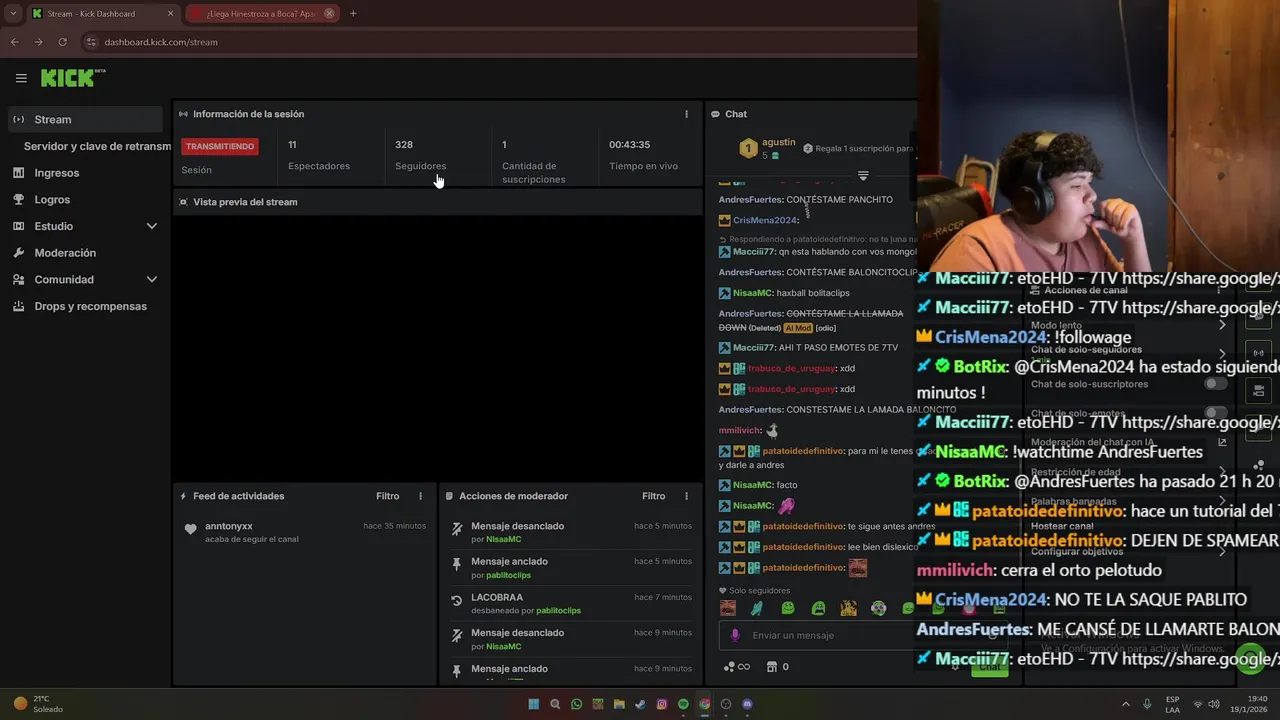Click the smiling green blob emote
1280x720 pixels.
pos(788,608)
